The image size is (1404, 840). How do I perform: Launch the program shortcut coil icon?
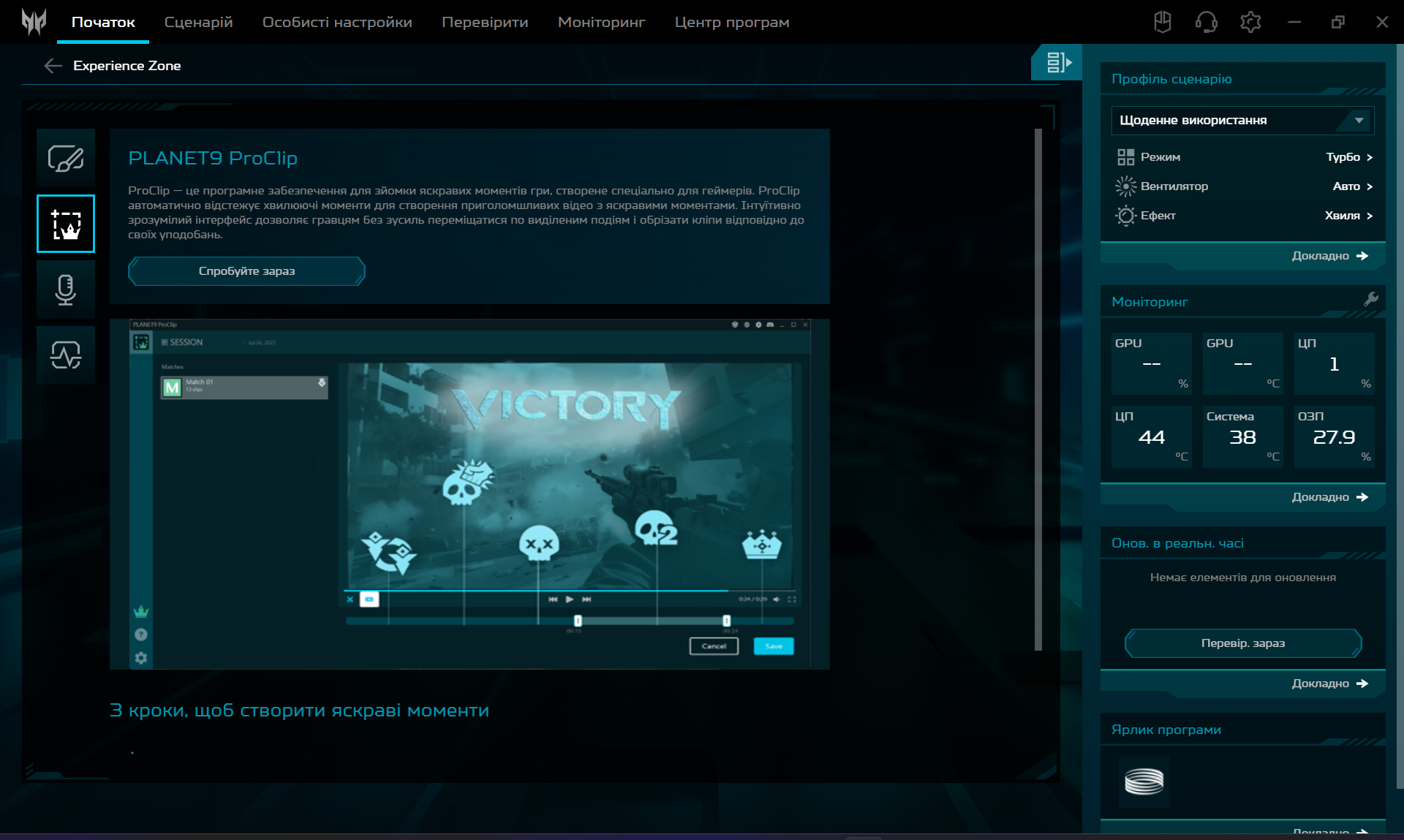click(1144, 782)
